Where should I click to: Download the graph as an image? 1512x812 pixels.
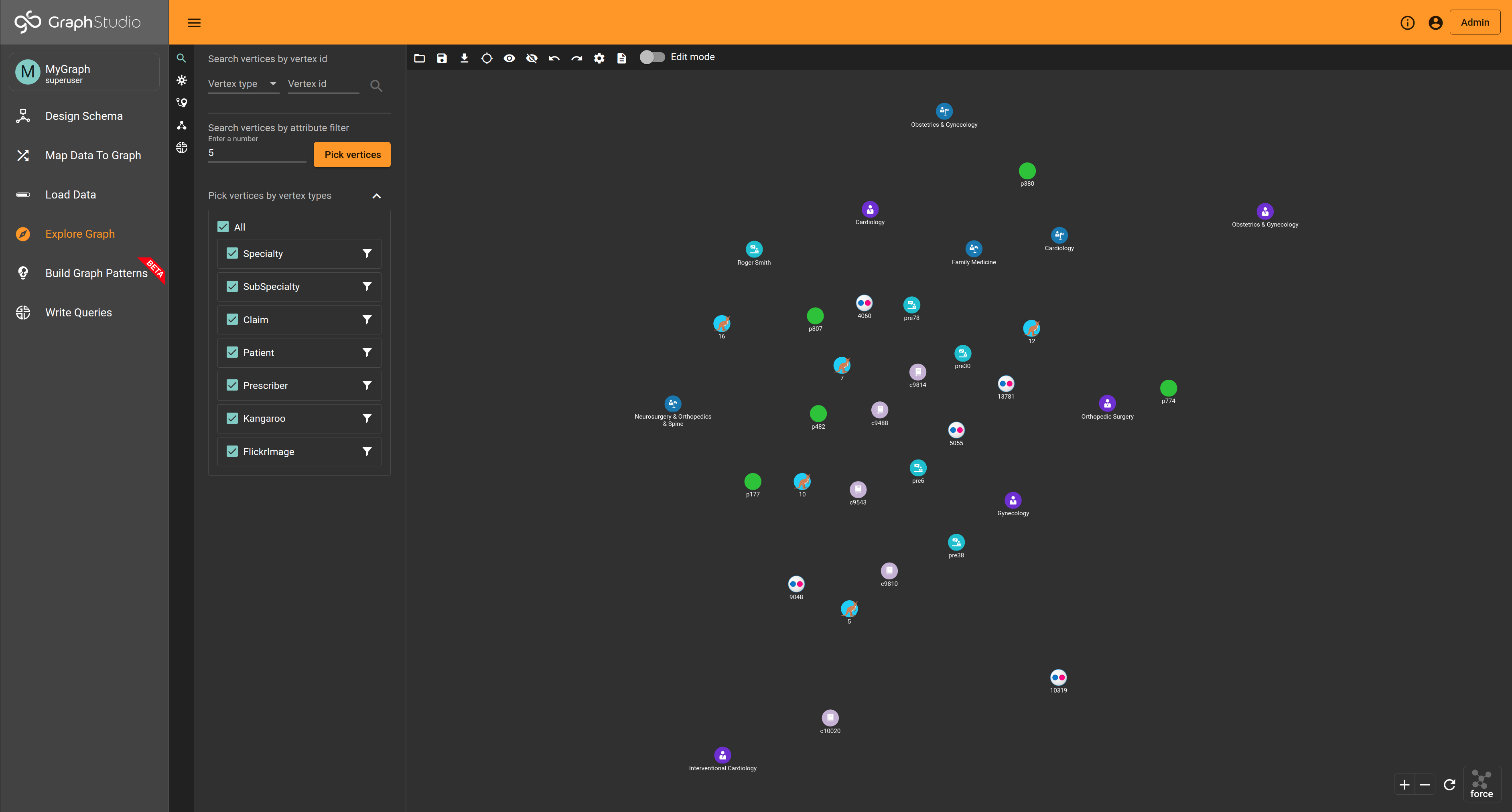click(x=464, y=58)
